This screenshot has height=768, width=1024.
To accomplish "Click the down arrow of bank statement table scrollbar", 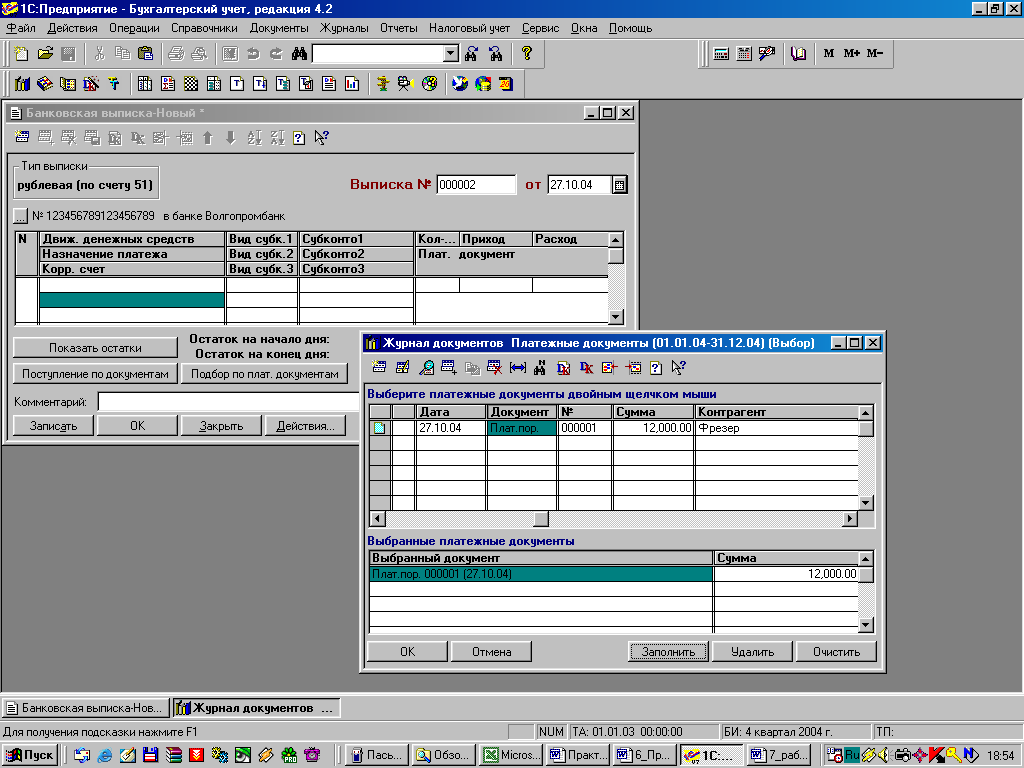I will coord(616,317).
